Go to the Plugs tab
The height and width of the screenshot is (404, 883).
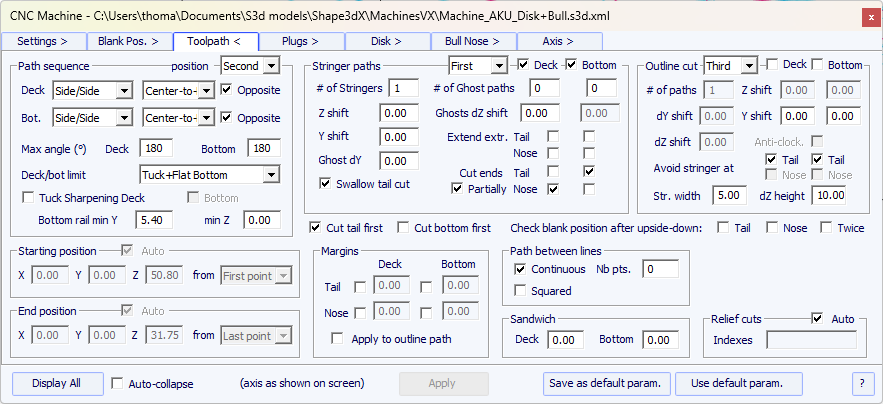tap(301, 41)
